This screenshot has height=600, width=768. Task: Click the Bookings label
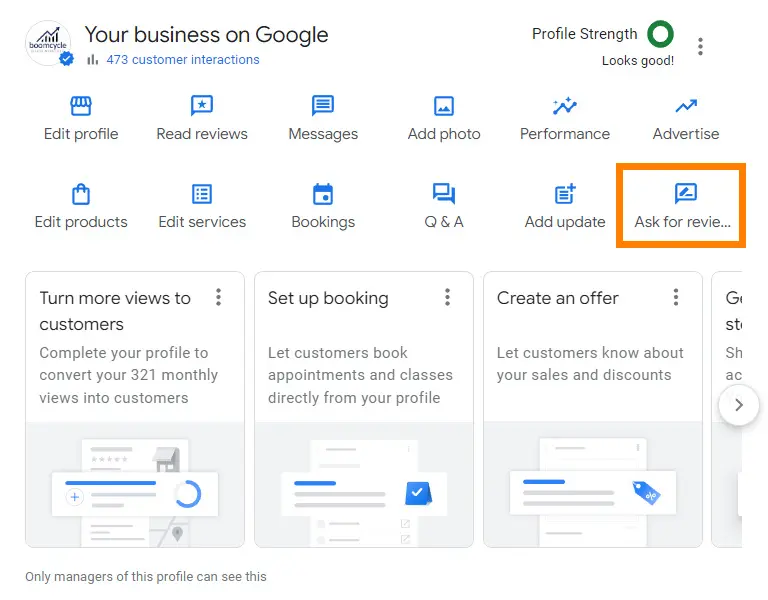[323, 222]
